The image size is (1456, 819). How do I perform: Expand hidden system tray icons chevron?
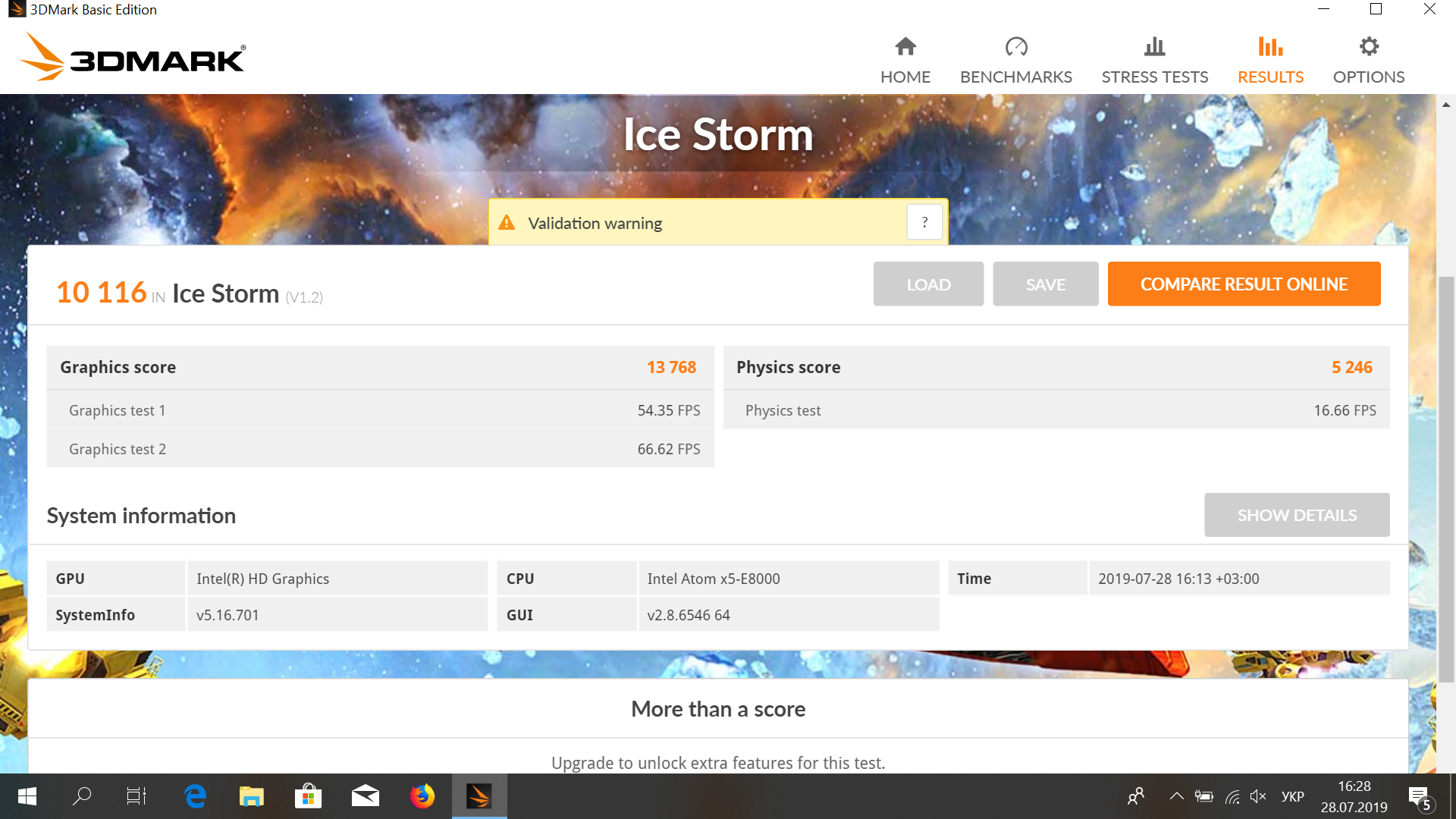1176,796
